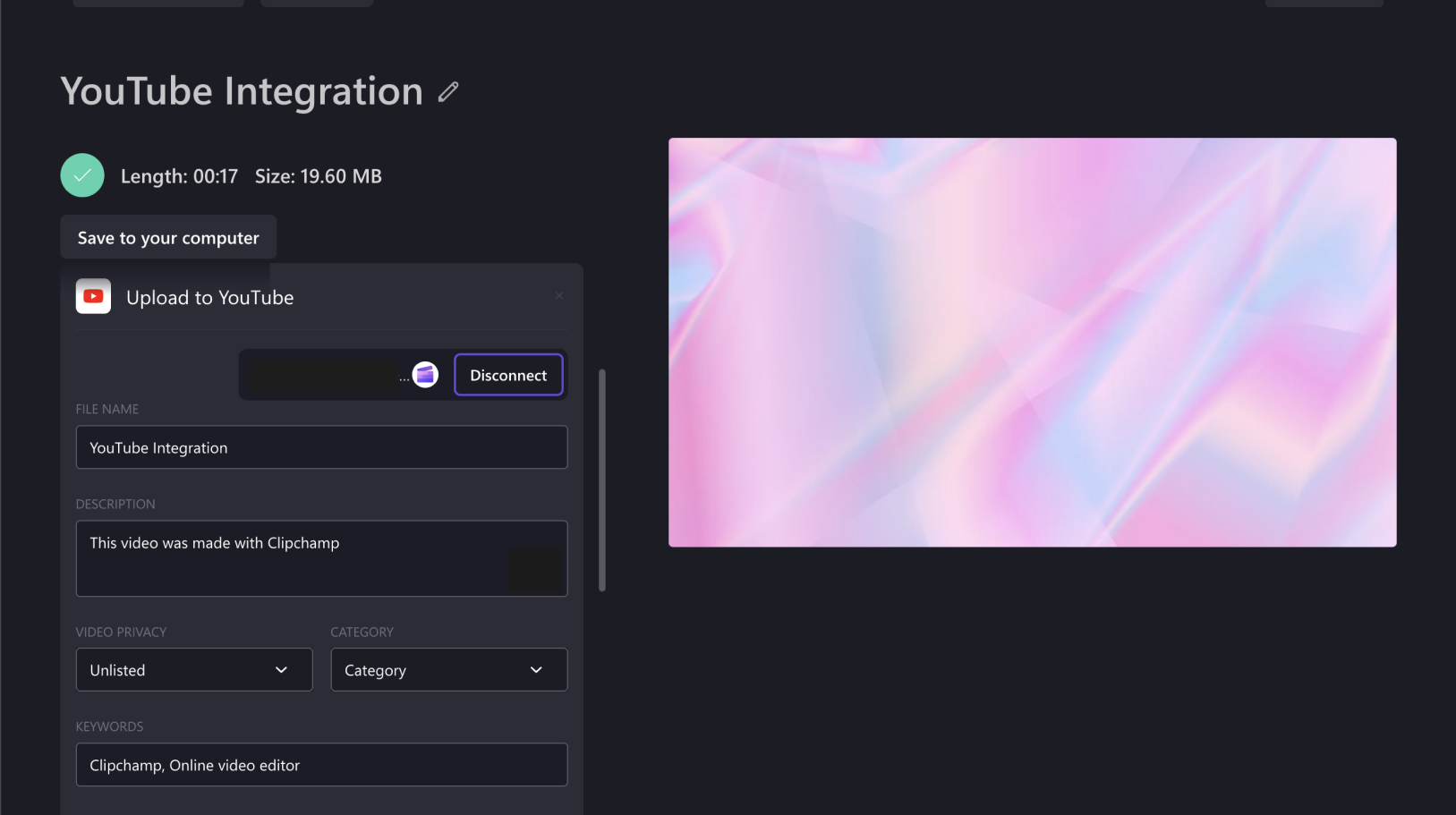Click the FILE NAME label
1456x815 pixels.
[x=107, y=409]
